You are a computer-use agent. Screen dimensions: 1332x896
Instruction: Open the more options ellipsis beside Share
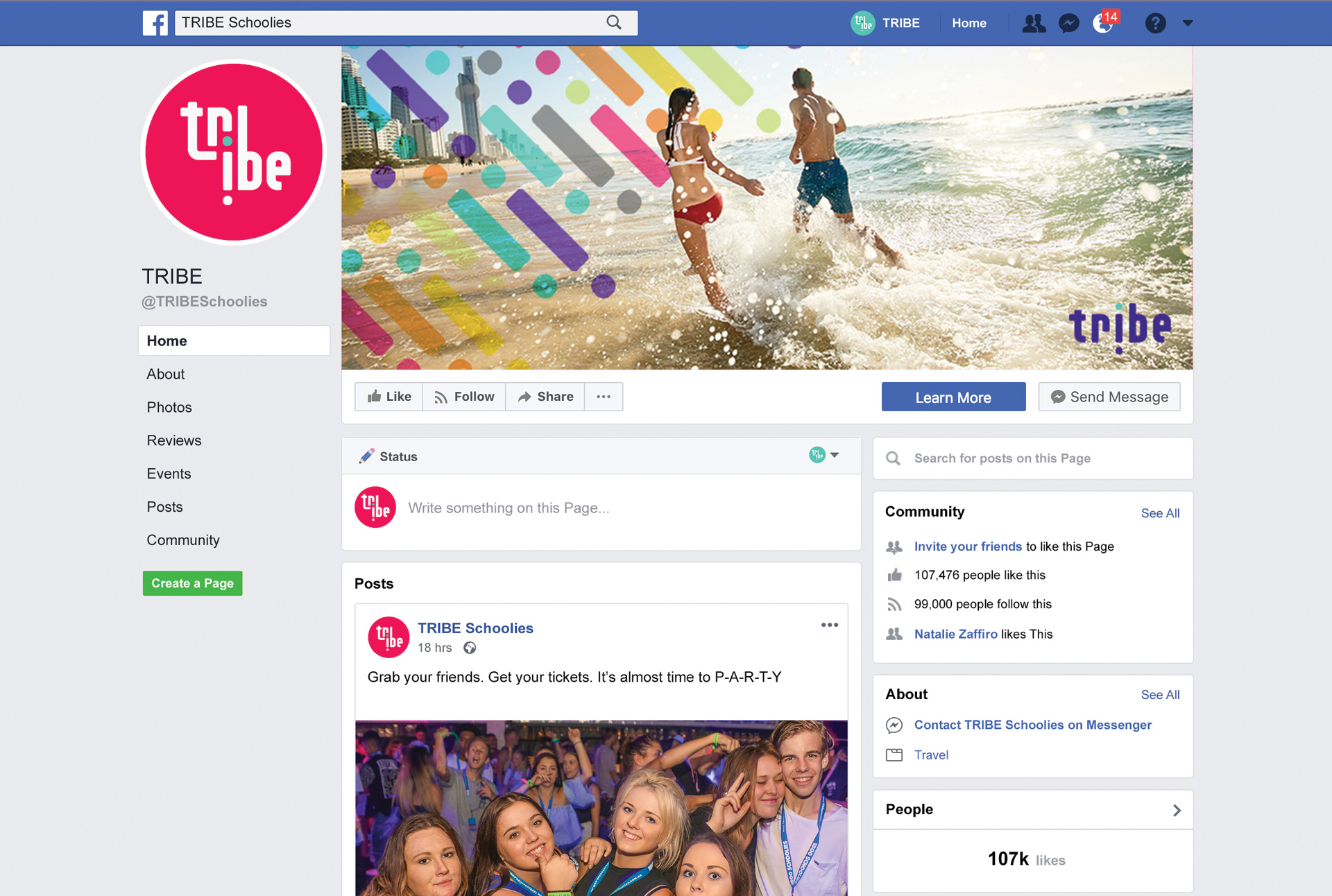pyautogui.click(x=604, y=397)
